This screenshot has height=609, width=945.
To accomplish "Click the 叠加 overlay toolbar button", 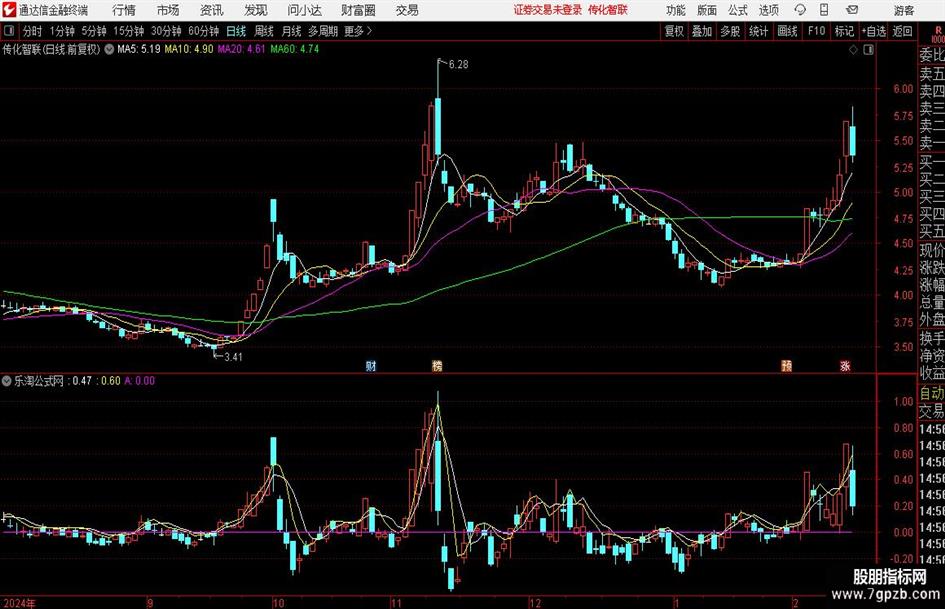I will (702, 31).
